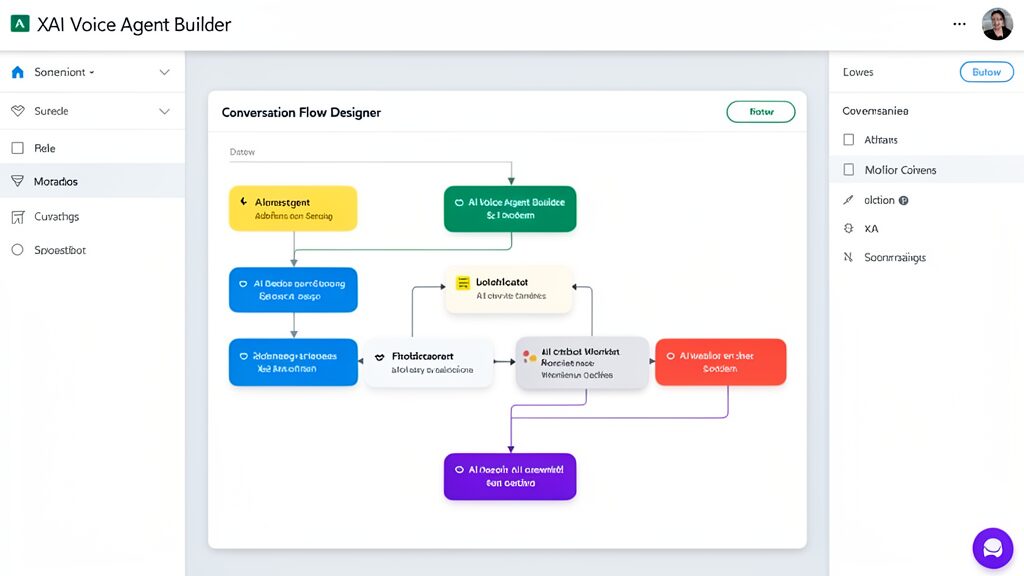Open the purple chat bubble button
1024x576 pixels.
coord(992,548)
